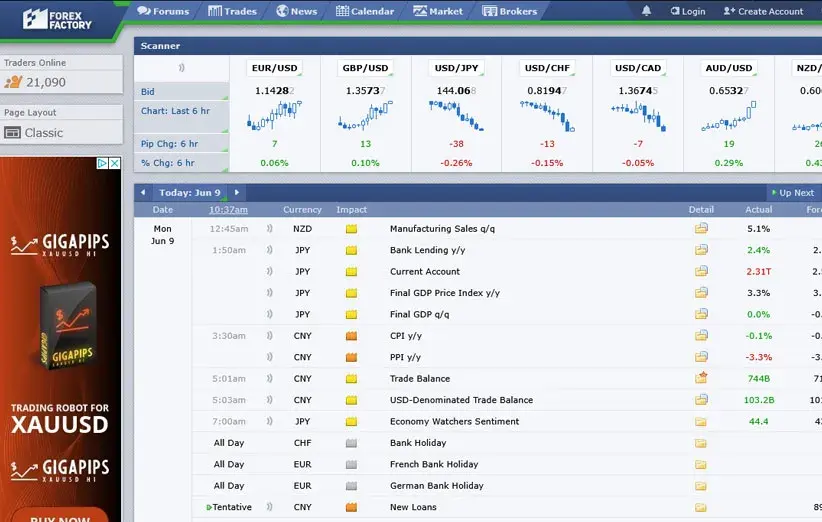Go to next day using right arrow
The height and width of the screenshot is (522, 822).
pos(236,193)
